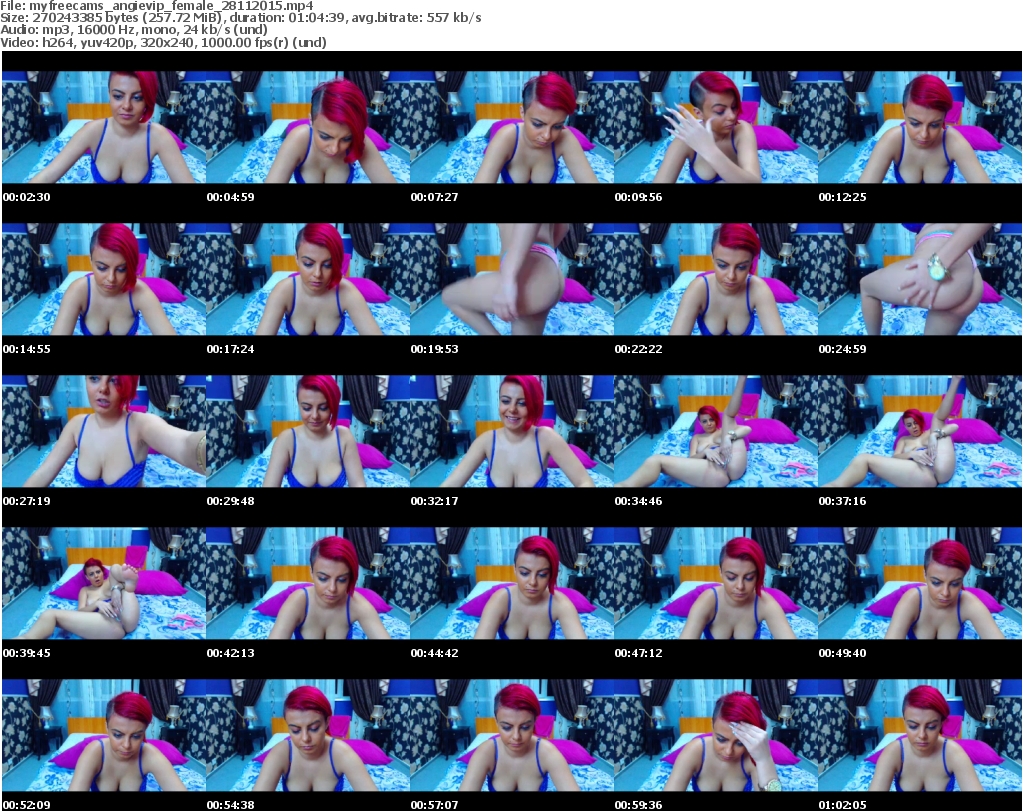Click the 00:14:55 timestamp label

click(x=27, y=349)
